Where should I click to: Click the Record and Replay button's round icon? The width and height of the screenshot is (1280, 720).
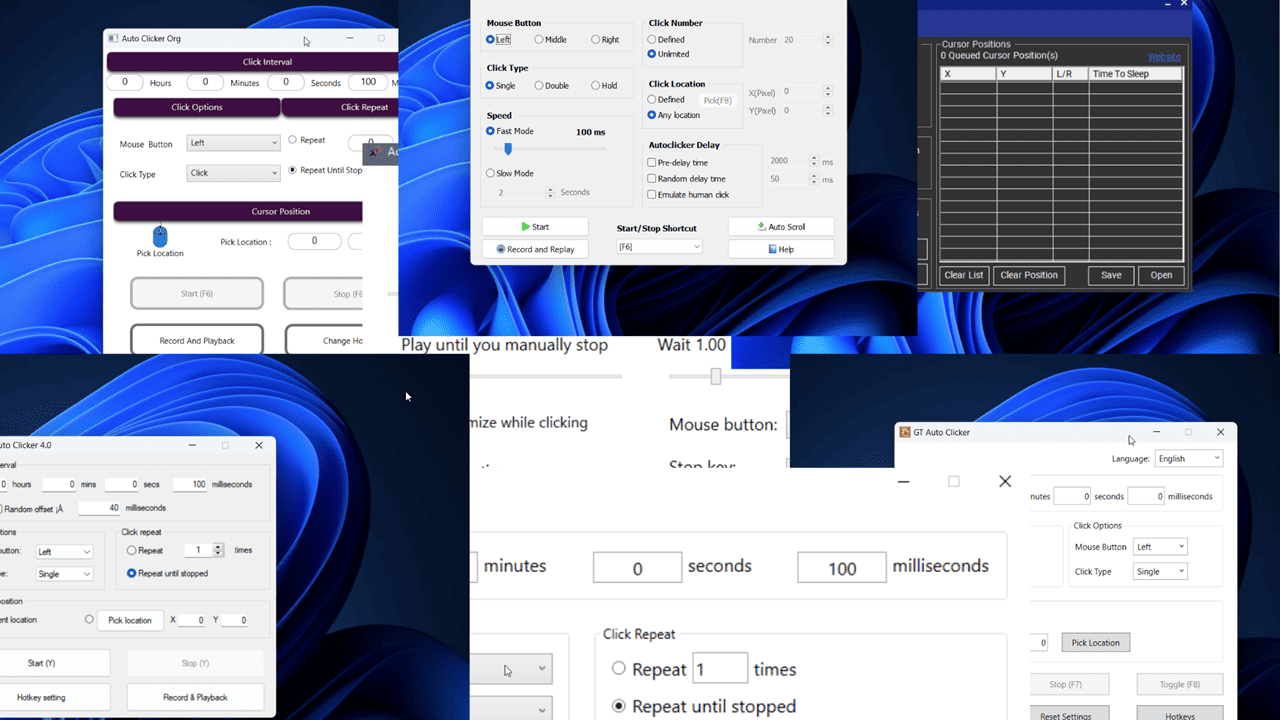coord(500,249)
